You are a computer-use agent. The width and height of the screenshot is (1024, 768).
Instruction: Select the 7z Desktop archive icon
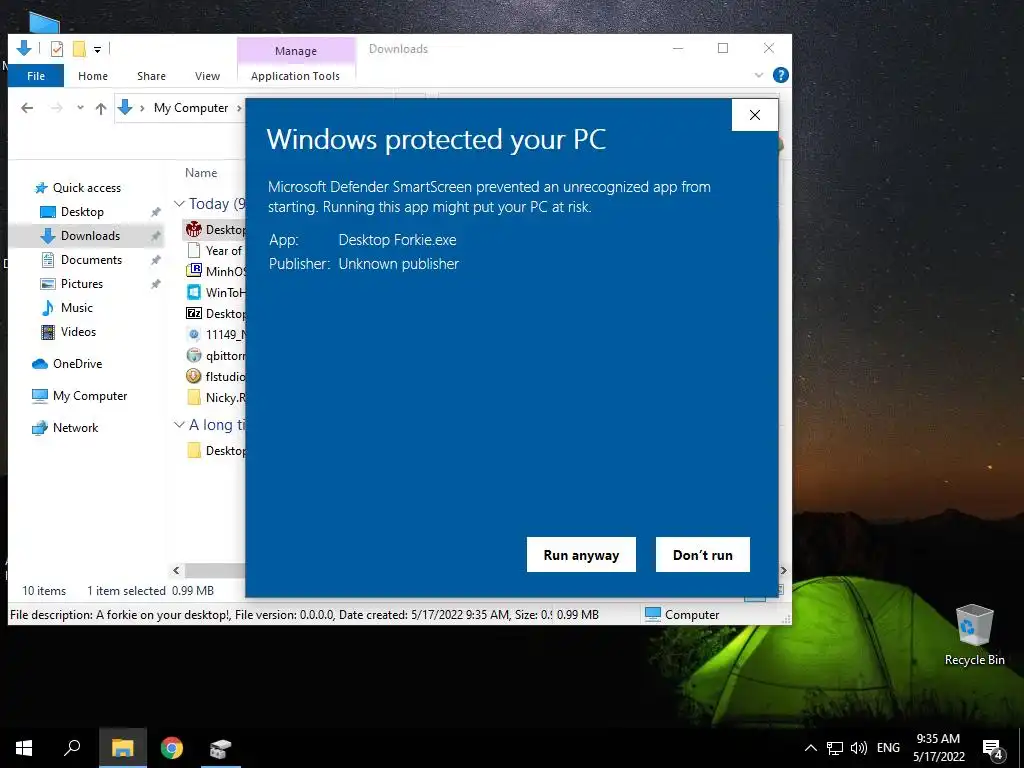(194, 313)
